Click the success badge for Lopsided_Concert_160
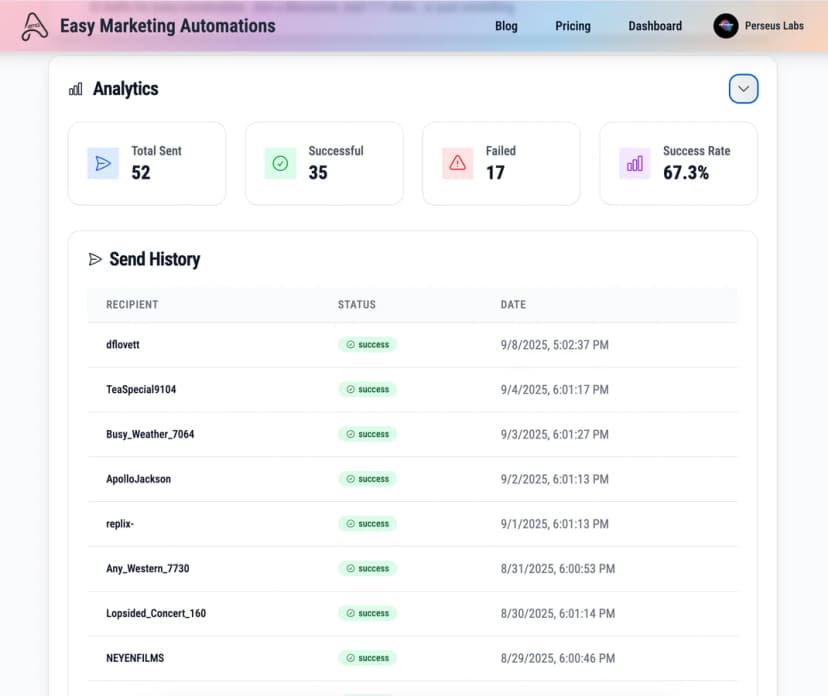 coord(368,613)
